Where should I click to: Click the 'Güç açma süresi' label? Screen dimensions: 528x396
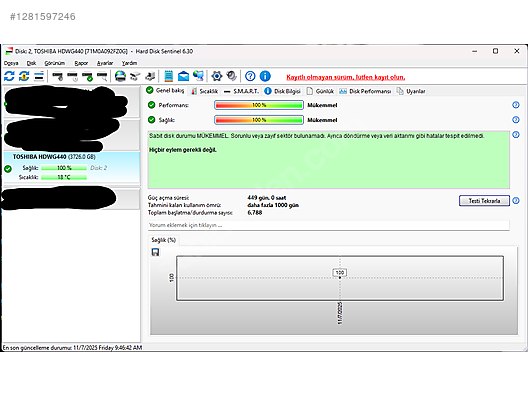pyautogui.click(x=168, y=198)
